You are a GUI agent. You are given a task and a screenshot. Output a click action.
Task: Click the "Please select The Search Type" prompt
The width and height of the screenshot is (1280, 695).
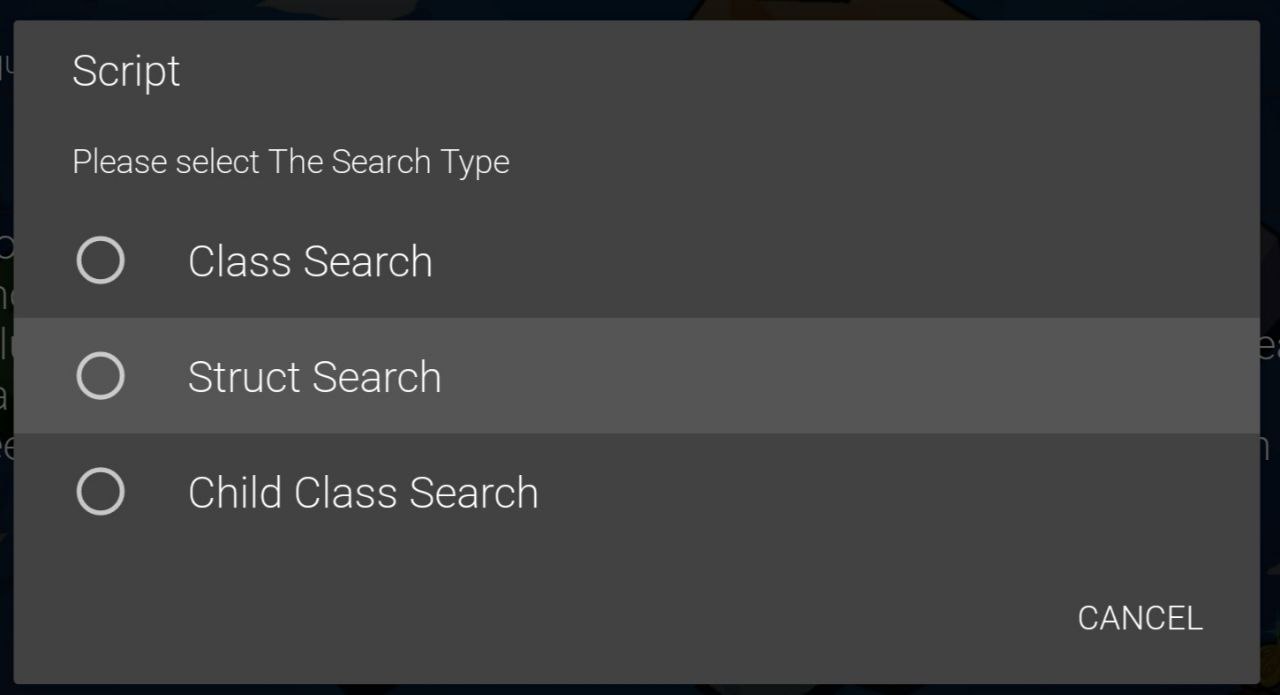(291, 161)
